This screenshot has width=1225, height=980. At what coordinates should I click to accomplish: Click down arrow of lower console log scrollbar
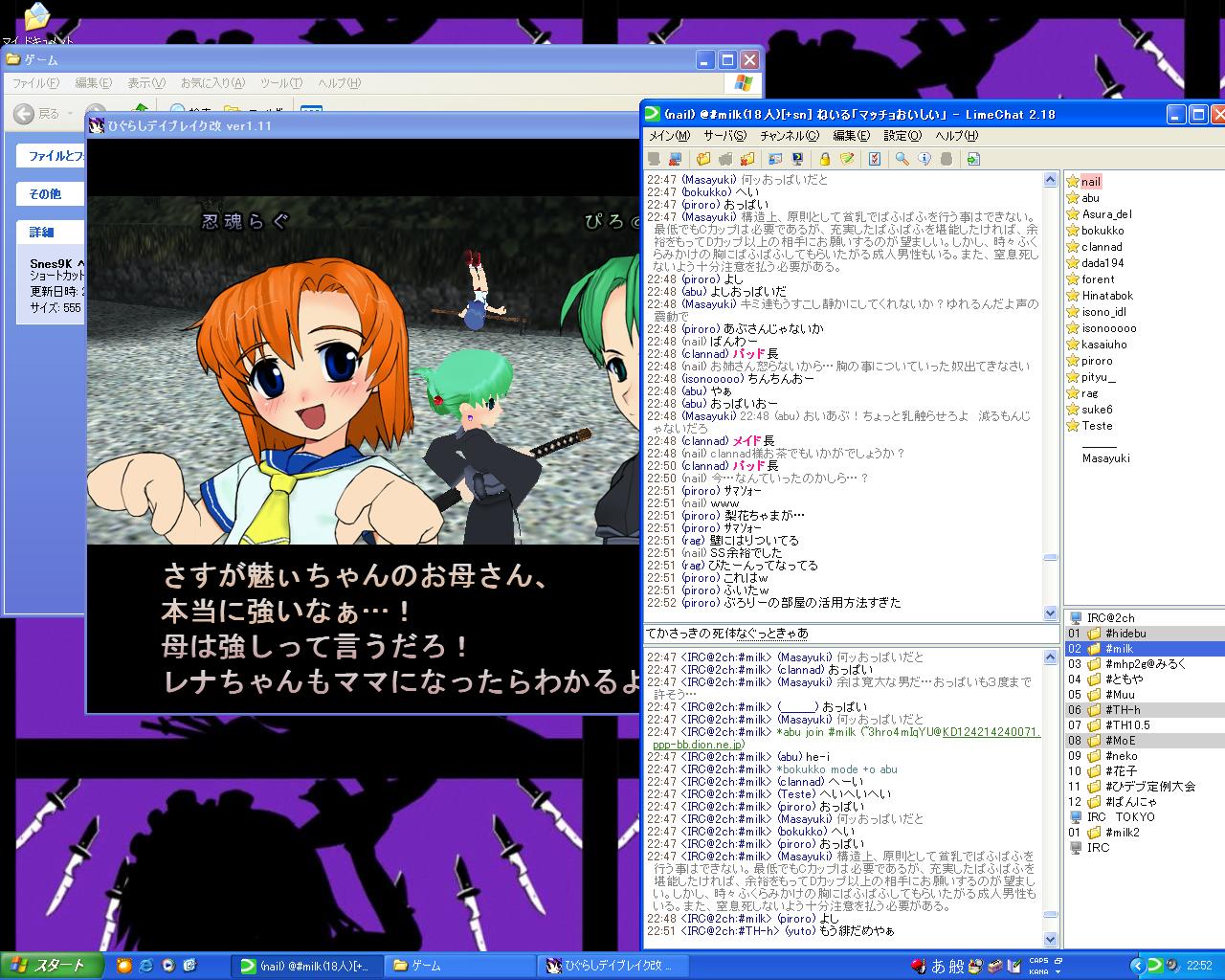click(x=1050, y=940)
